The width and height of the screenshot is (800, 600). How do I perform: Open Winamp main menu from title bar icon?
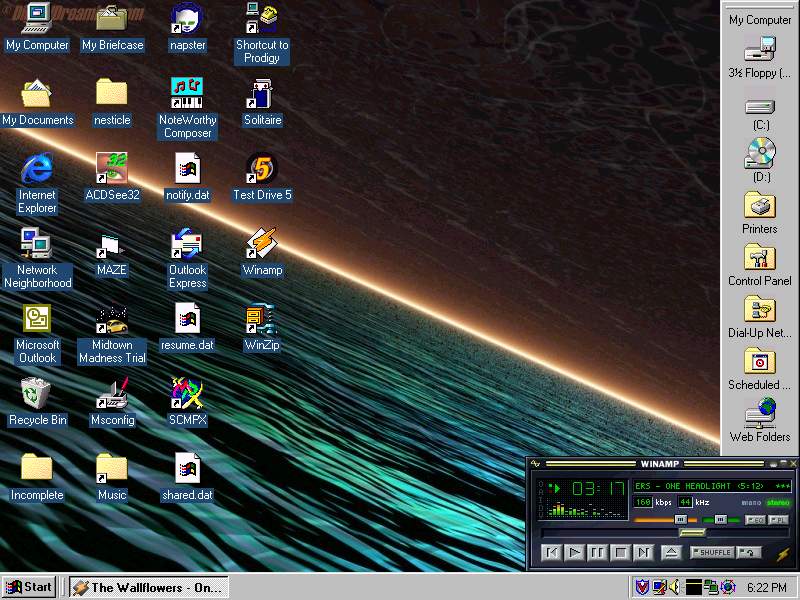point(536,464)
